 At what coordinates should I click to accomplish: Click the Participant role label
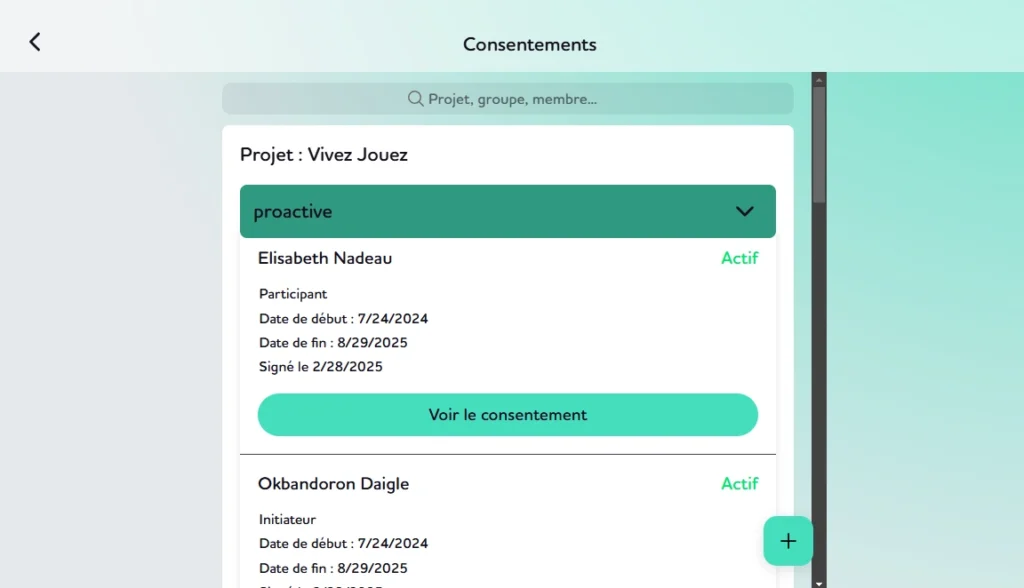pos(293,294)
